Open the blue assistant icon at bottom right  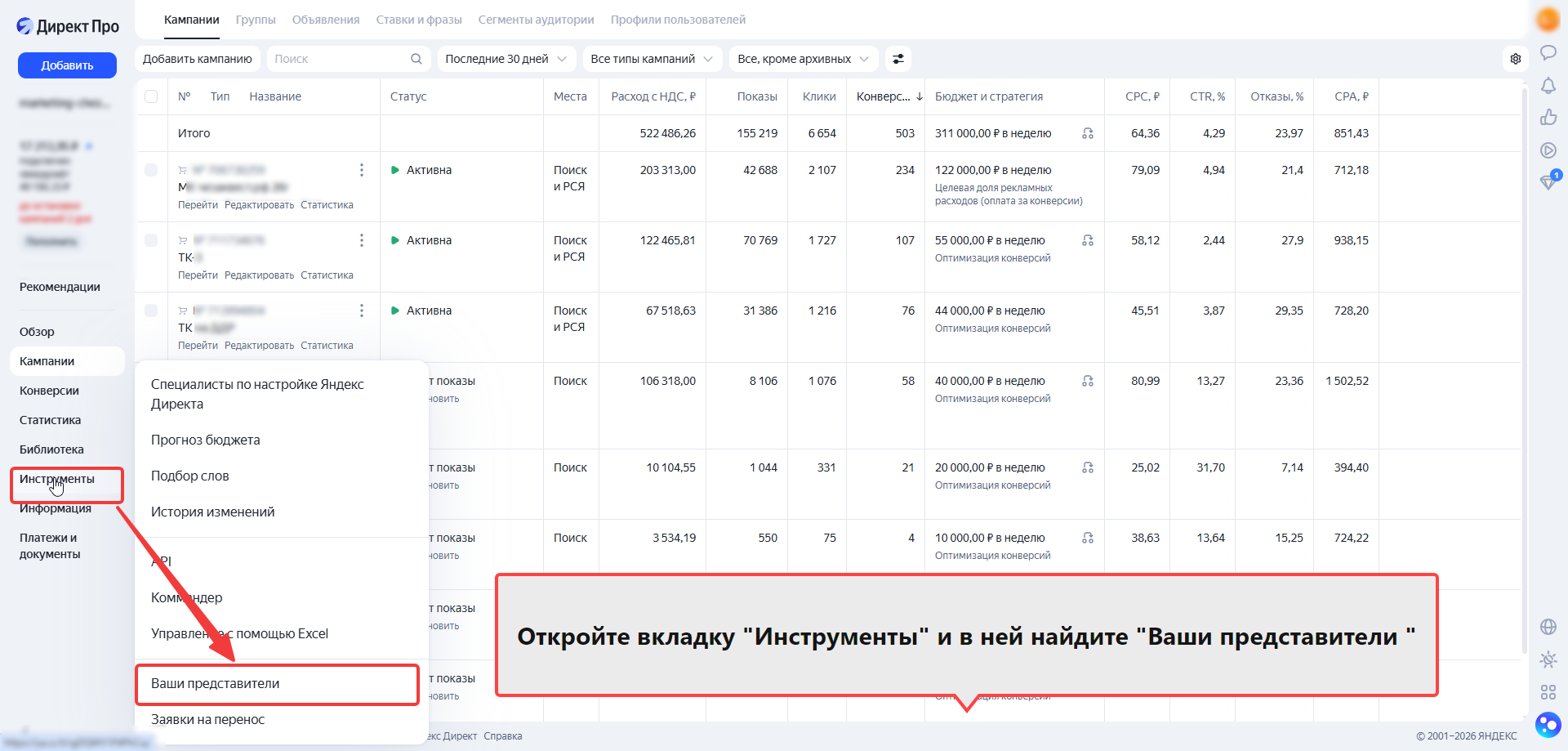pyautogui.click(x=1548, y=725)
